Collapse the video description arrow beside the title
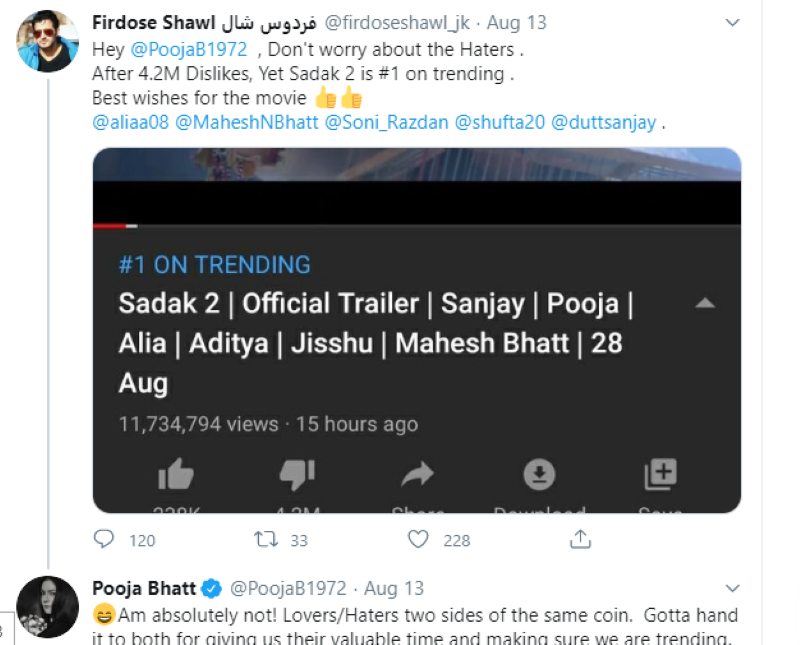 point(704,303)
